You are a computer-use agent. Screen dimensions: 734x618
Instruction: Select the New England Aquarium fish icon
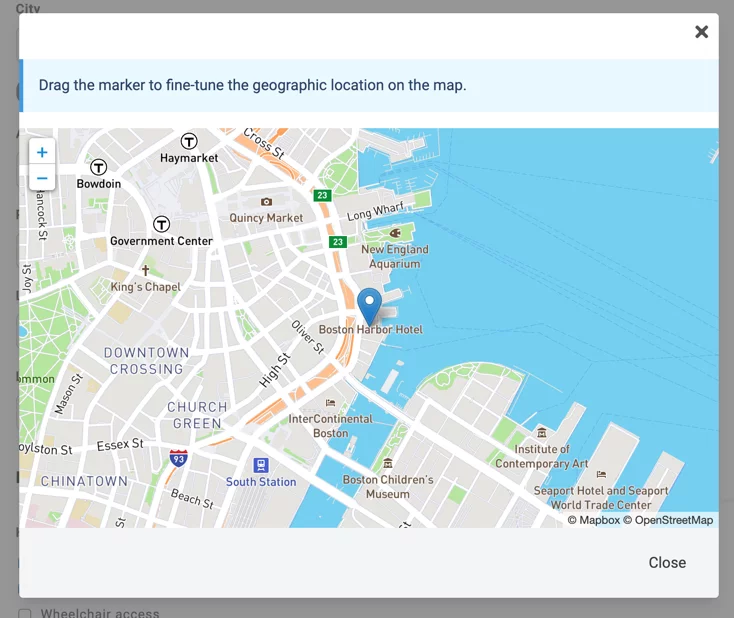point(395,233)
